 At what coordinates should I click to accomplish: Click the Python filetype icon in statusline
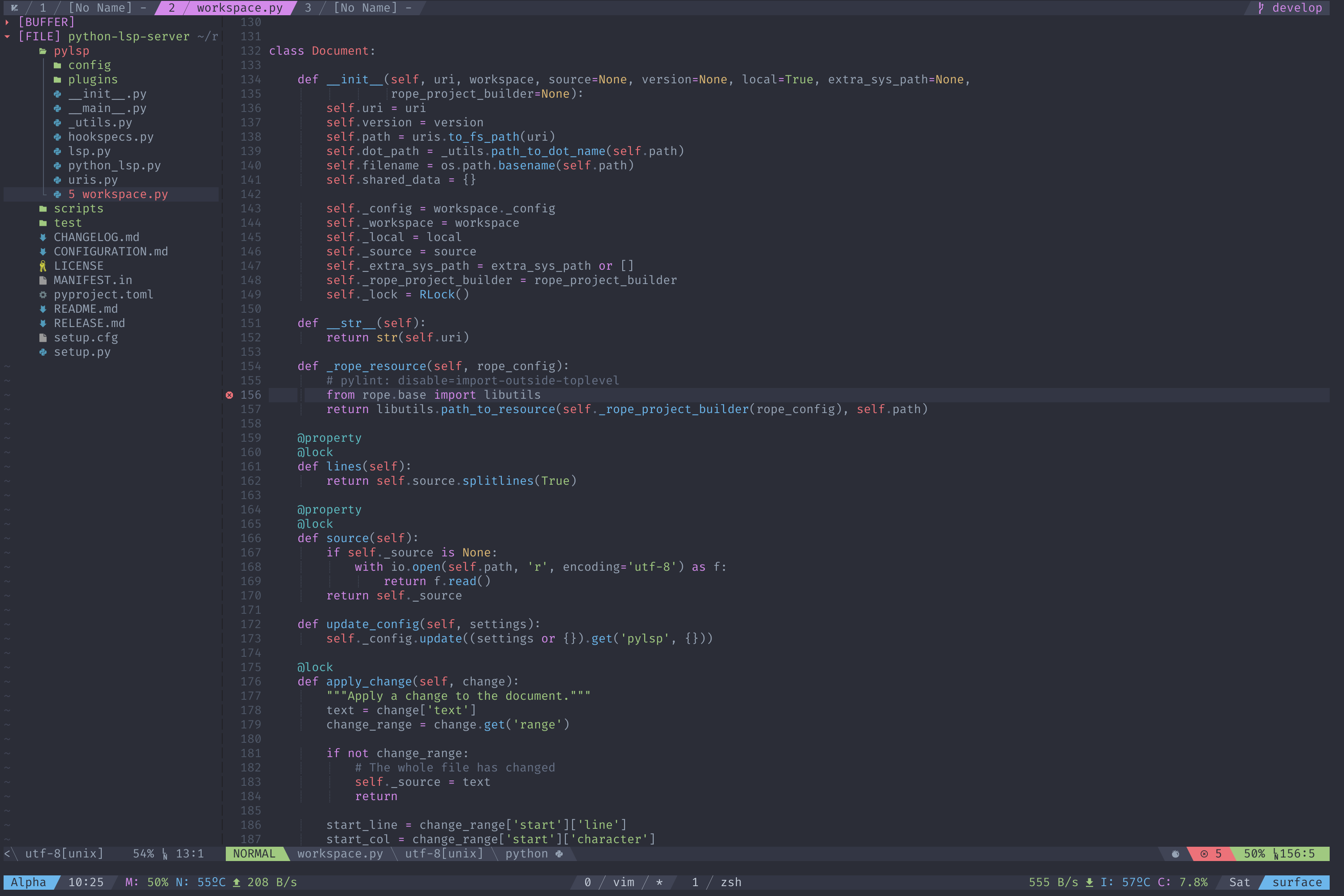click(x=560, y=854)
